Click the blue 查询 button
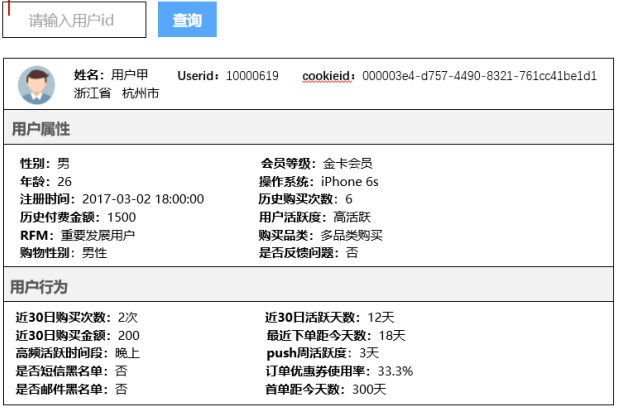The height and width of the screenshot is (410, 617). coord(187,19)
